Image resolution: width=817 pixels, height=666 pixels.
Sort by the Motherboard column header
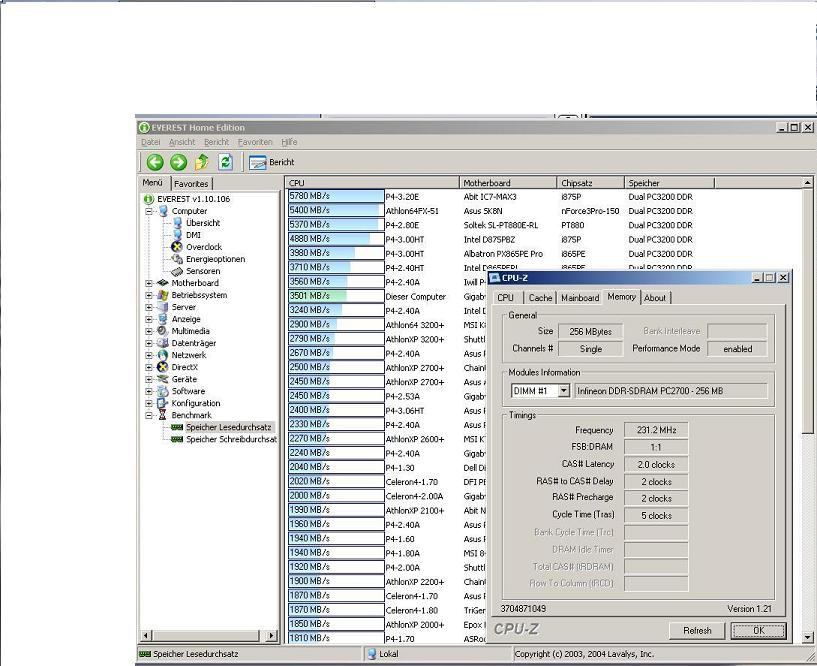[508, 183]
